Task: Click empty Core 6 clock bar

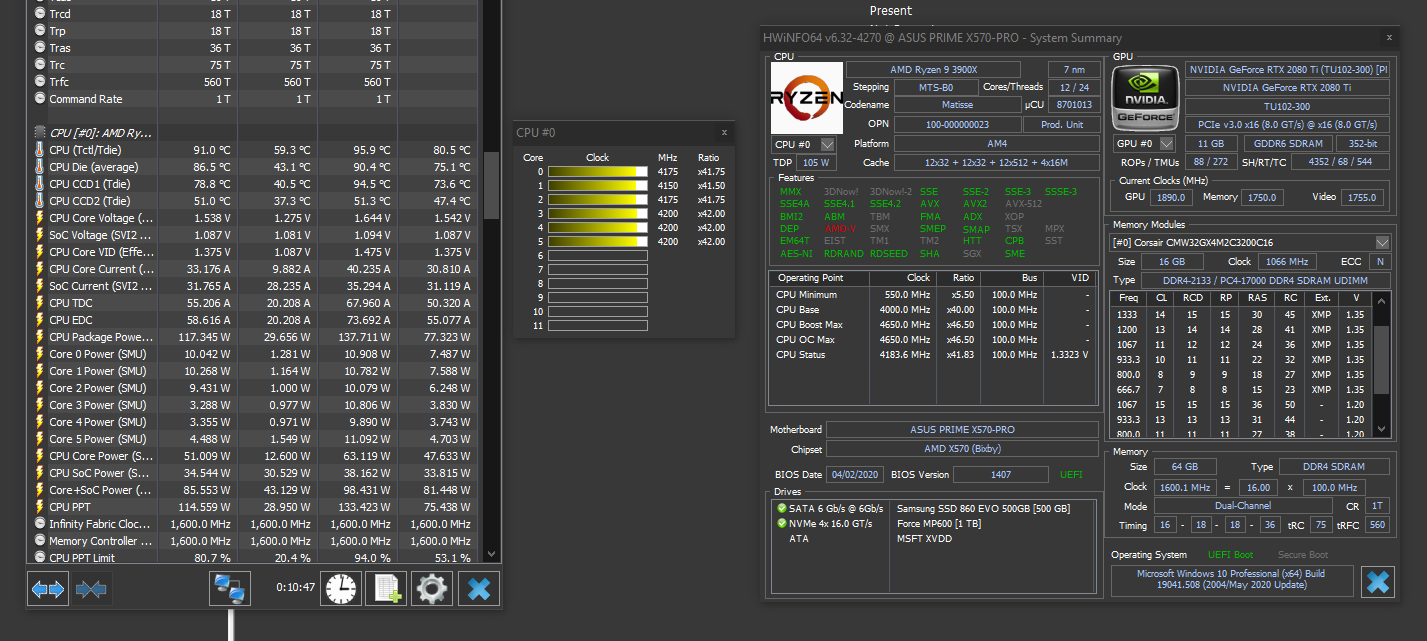Action: point(598,256)
